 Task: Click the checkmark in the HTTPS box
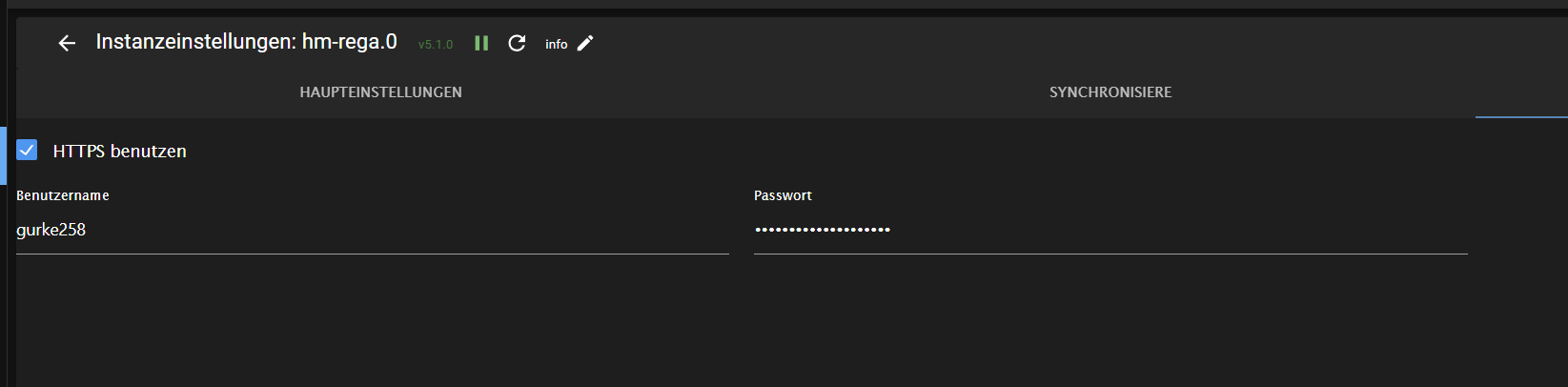(x=27, y=150)
